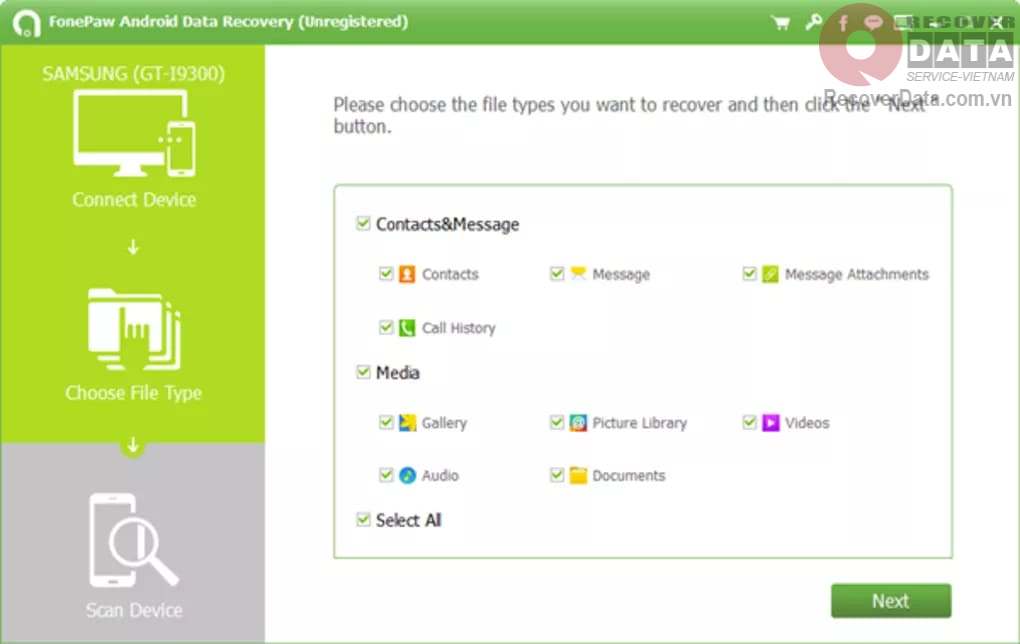Click the Media group label
This screenshot has height=644, width=1020.
[397, 373]
